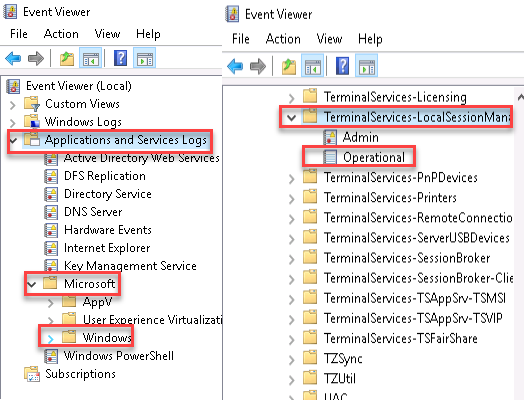Select Active Directory Web Services log
This screenshot has width=524, height=400.
click(x=142, y=158)
